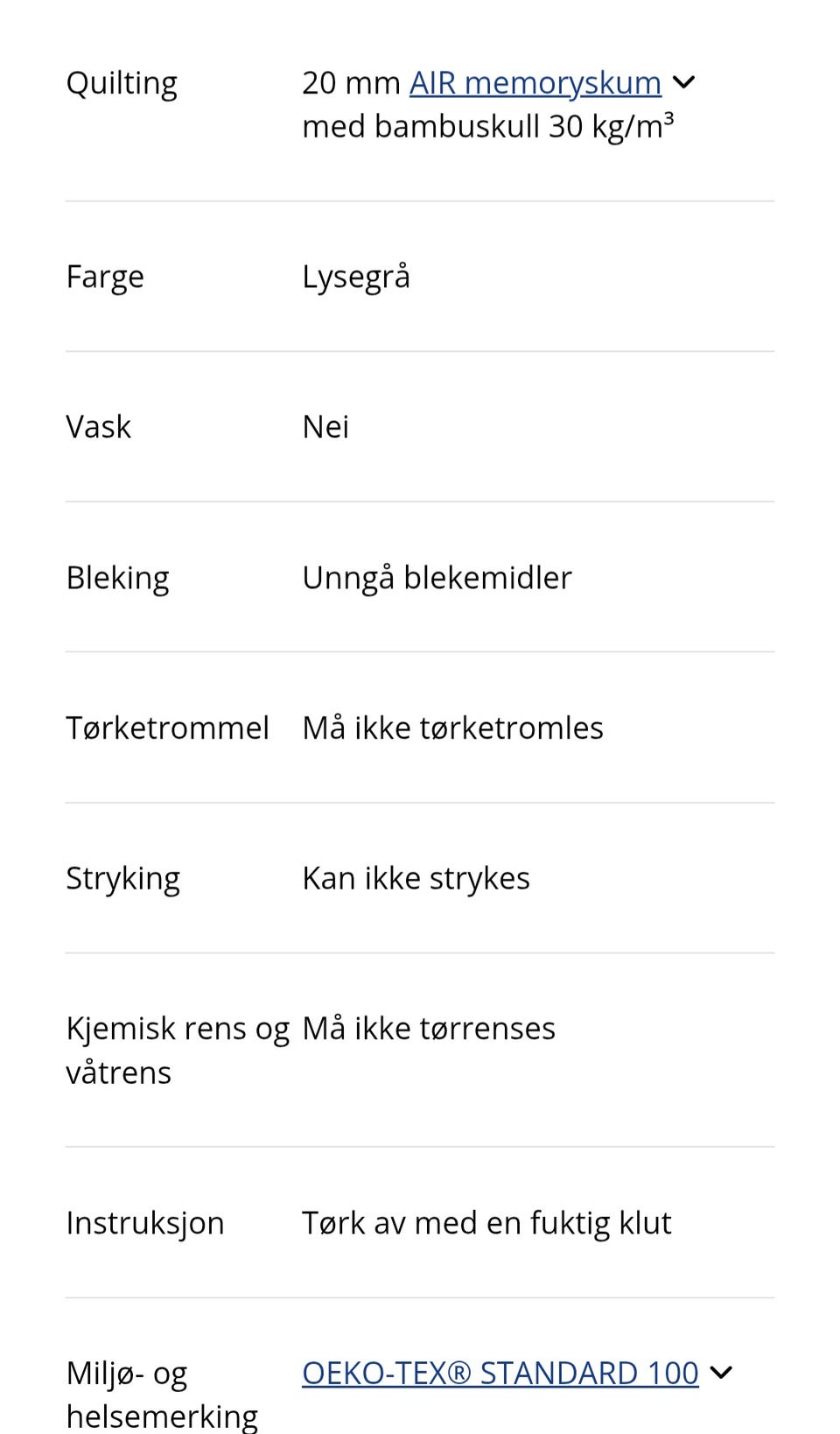Click the Stryking label
The image size is (840, 1434).
click(122, 878)
